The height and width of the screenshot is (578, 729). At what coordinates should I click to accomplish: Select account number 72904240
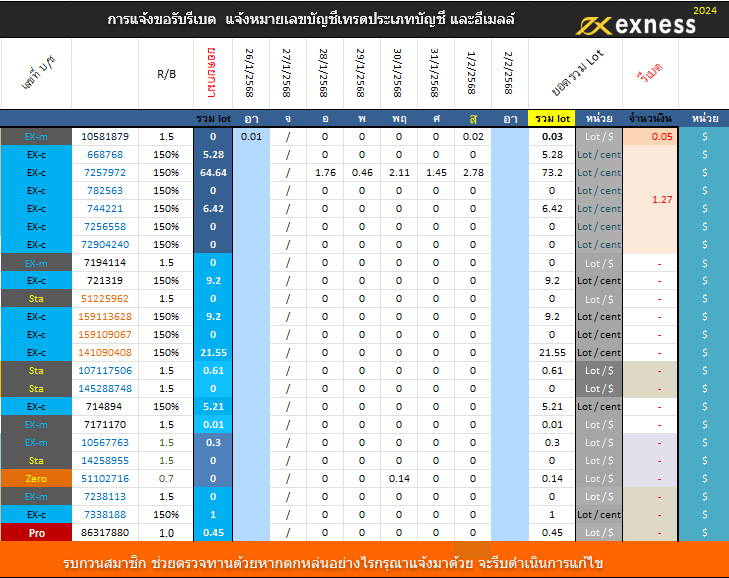coord(105,245)
